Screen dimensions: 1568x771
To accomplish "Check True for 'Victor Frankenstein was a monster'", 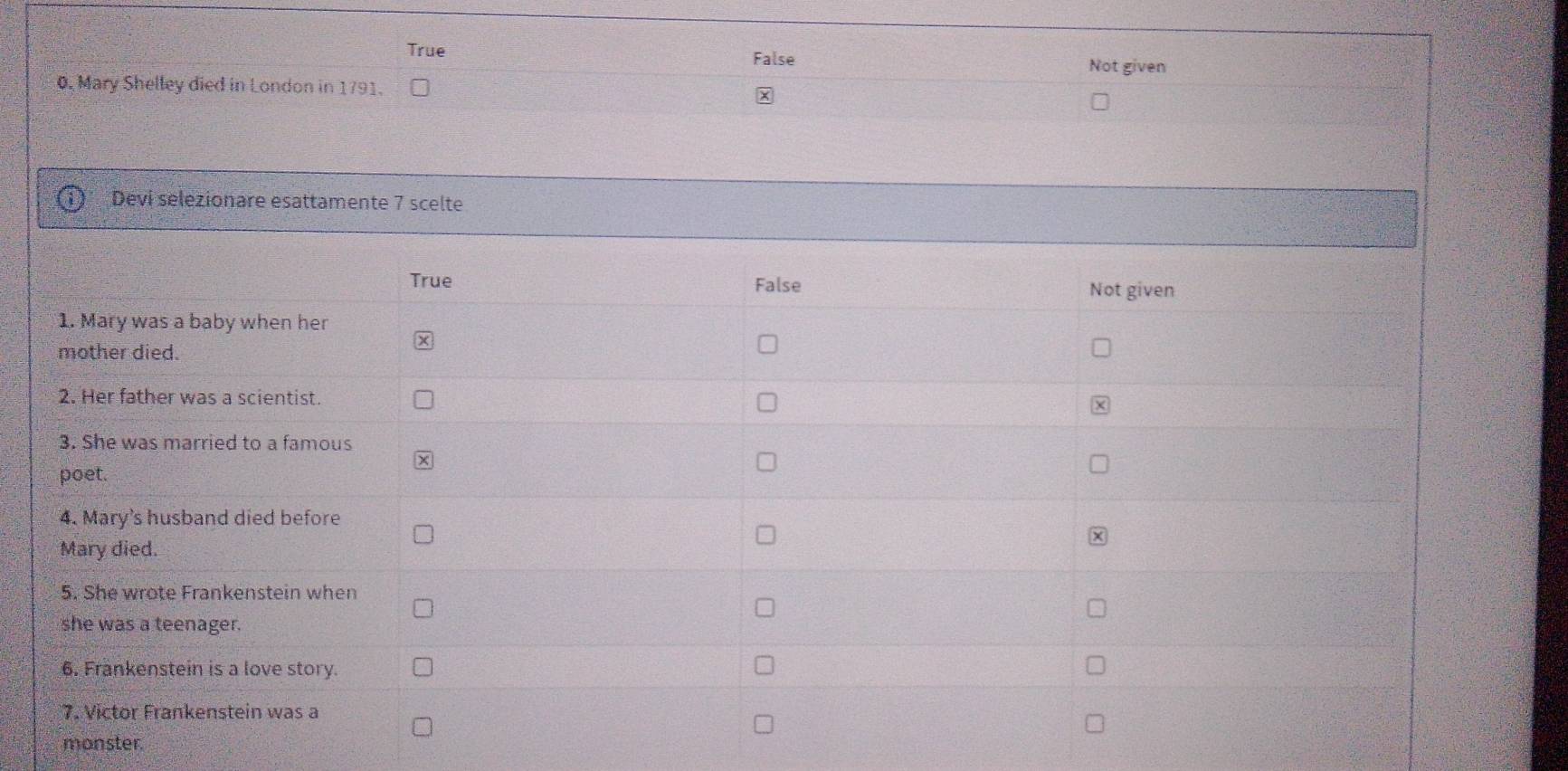I will coord(423,727).
